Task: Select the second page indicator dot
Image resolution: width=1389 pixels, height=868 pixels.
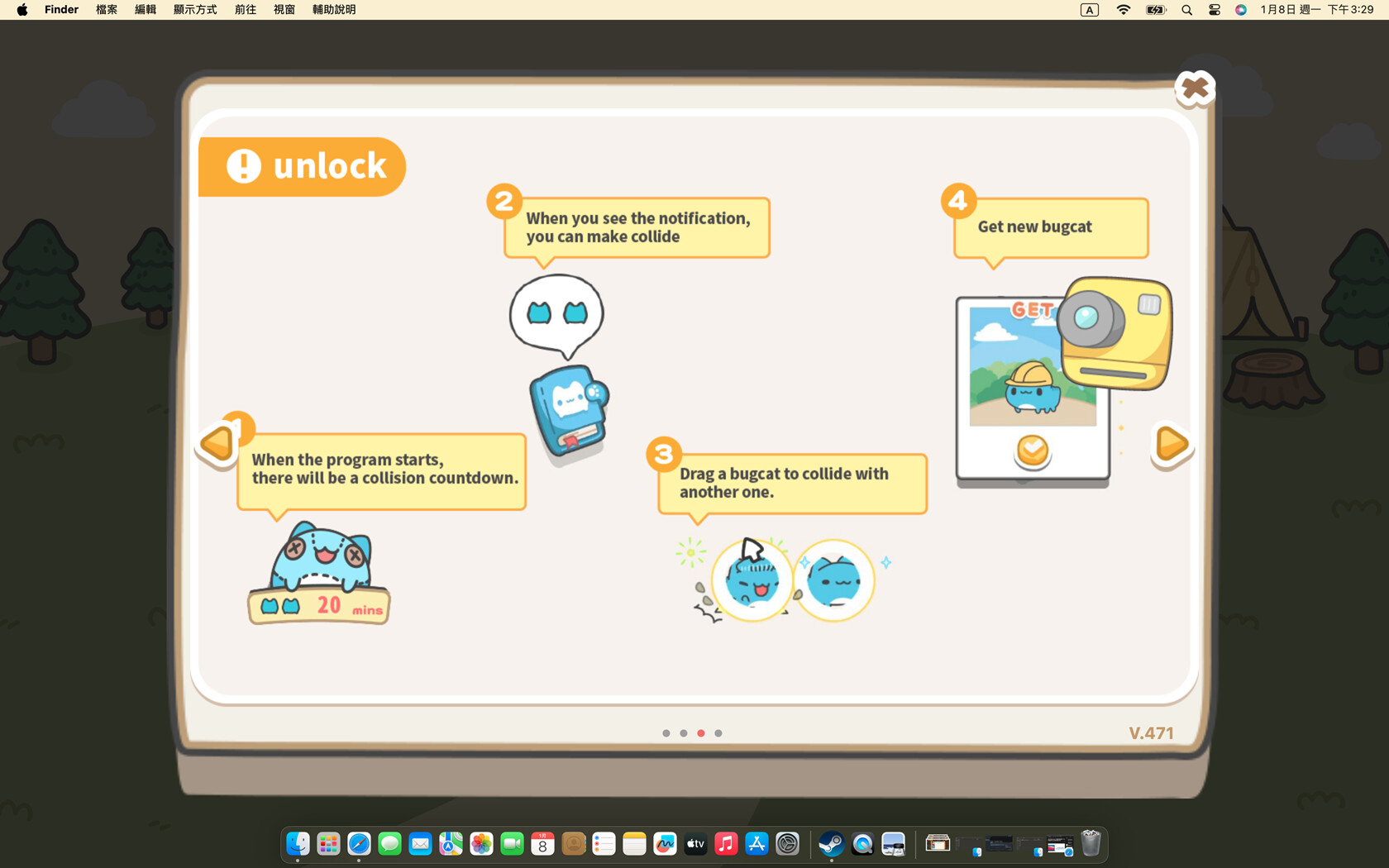Action: coord(684,733)
